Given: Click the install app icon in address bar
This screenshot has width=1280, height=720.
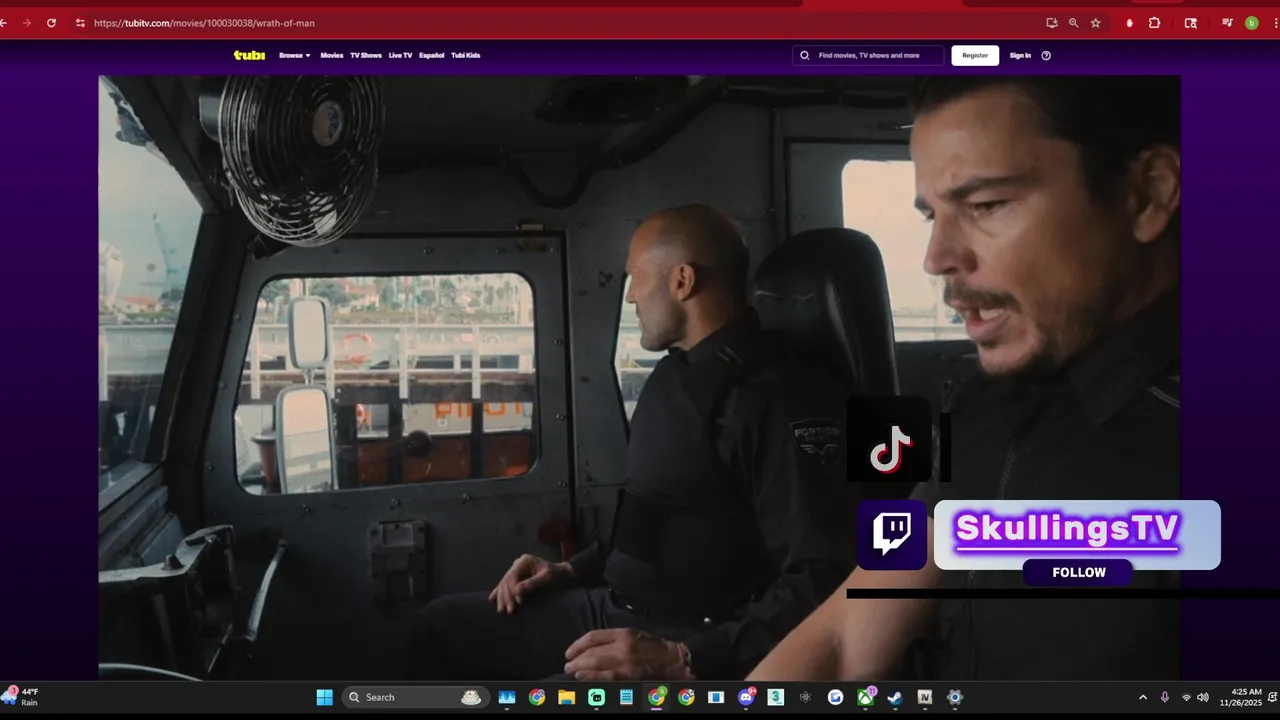Looking at the screenshot, I should coord(1052,23).
